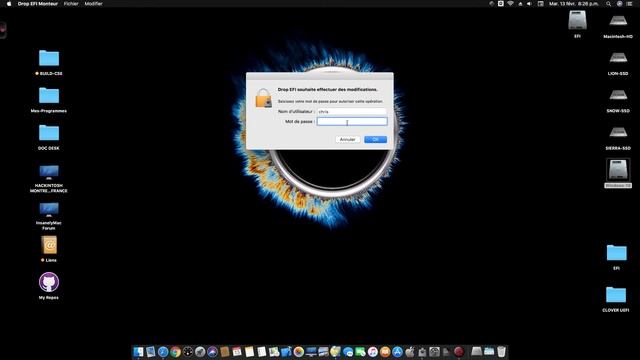Open Siri from the Dock

[x=212, y=352]
